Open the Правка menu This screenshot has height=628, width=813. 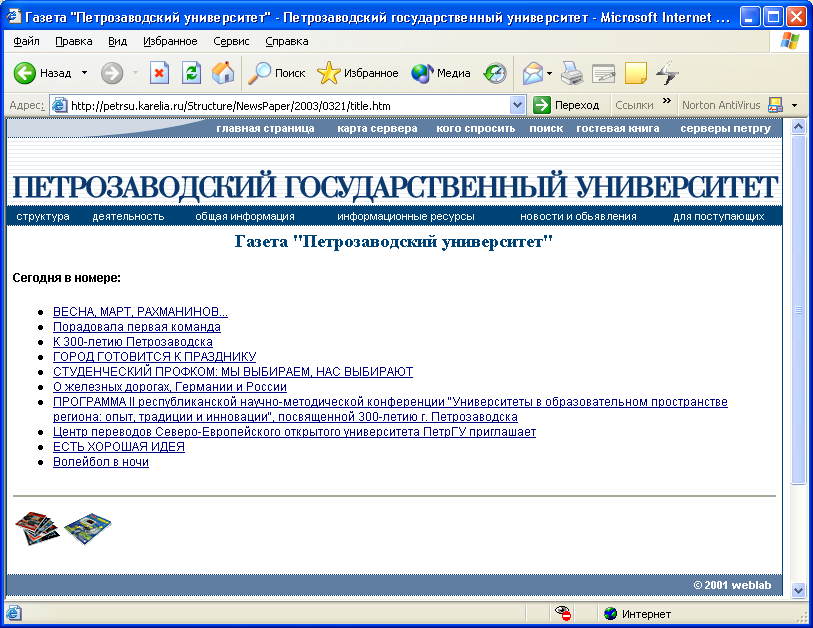(74, 41)
